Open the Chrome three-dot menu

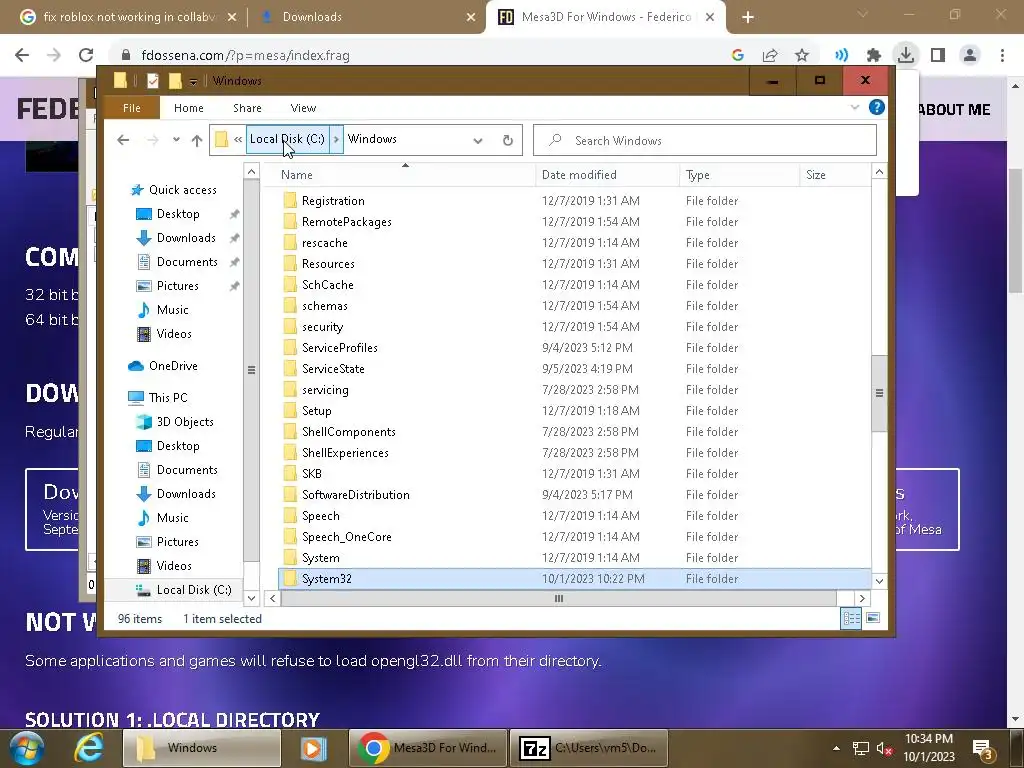click(1002, 56)
